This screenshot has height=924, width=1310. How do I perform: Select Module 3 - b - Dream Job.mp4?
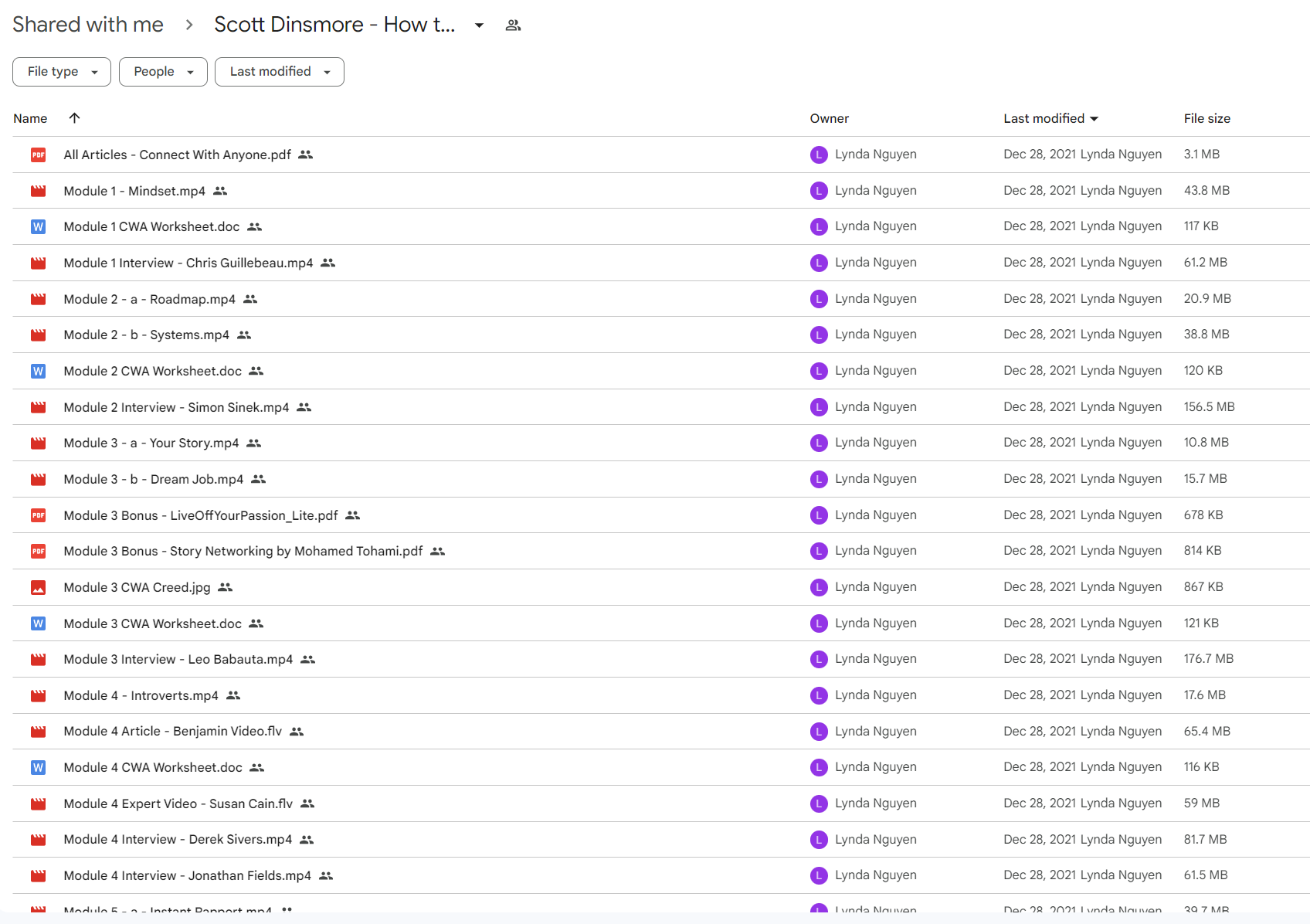[x=153, y=479]
